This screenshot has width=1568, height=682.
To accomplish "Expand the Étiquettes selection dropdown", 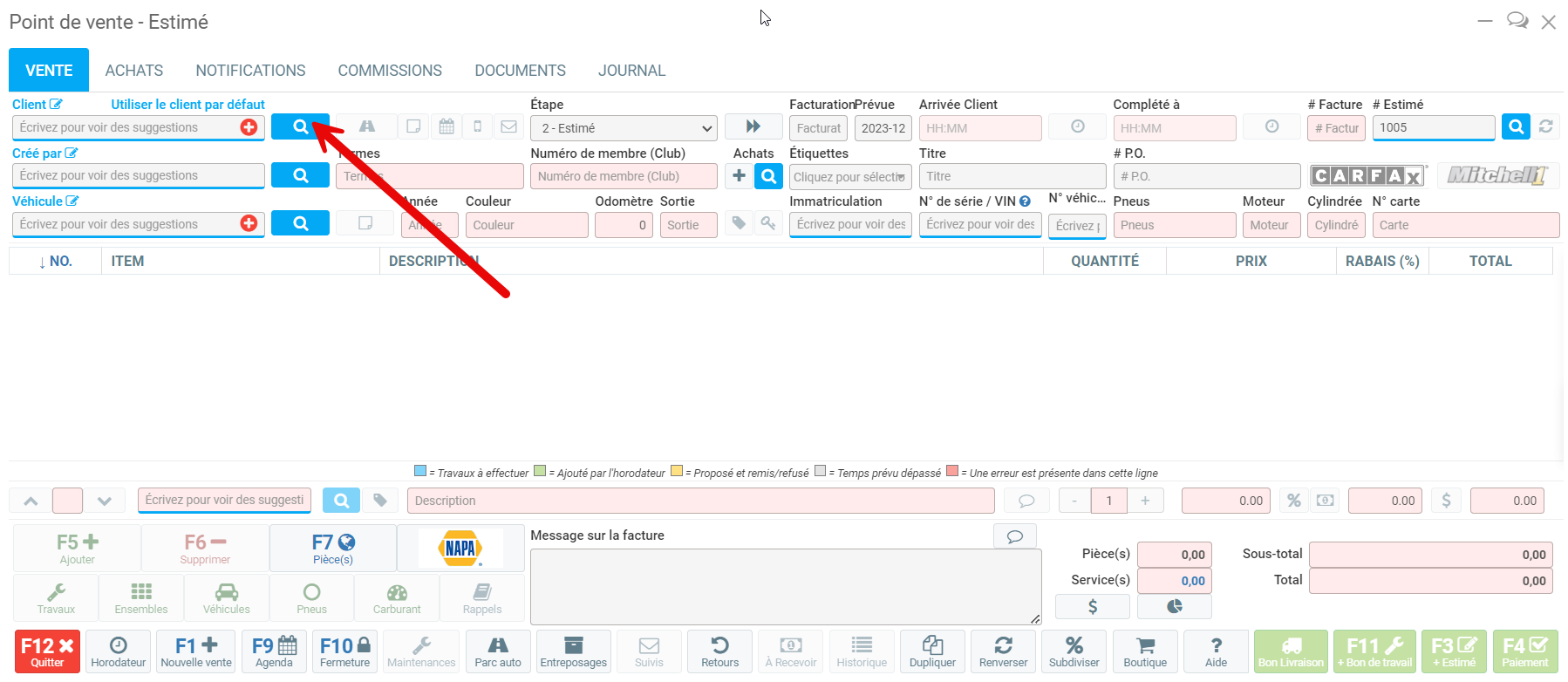I will 849,177.
